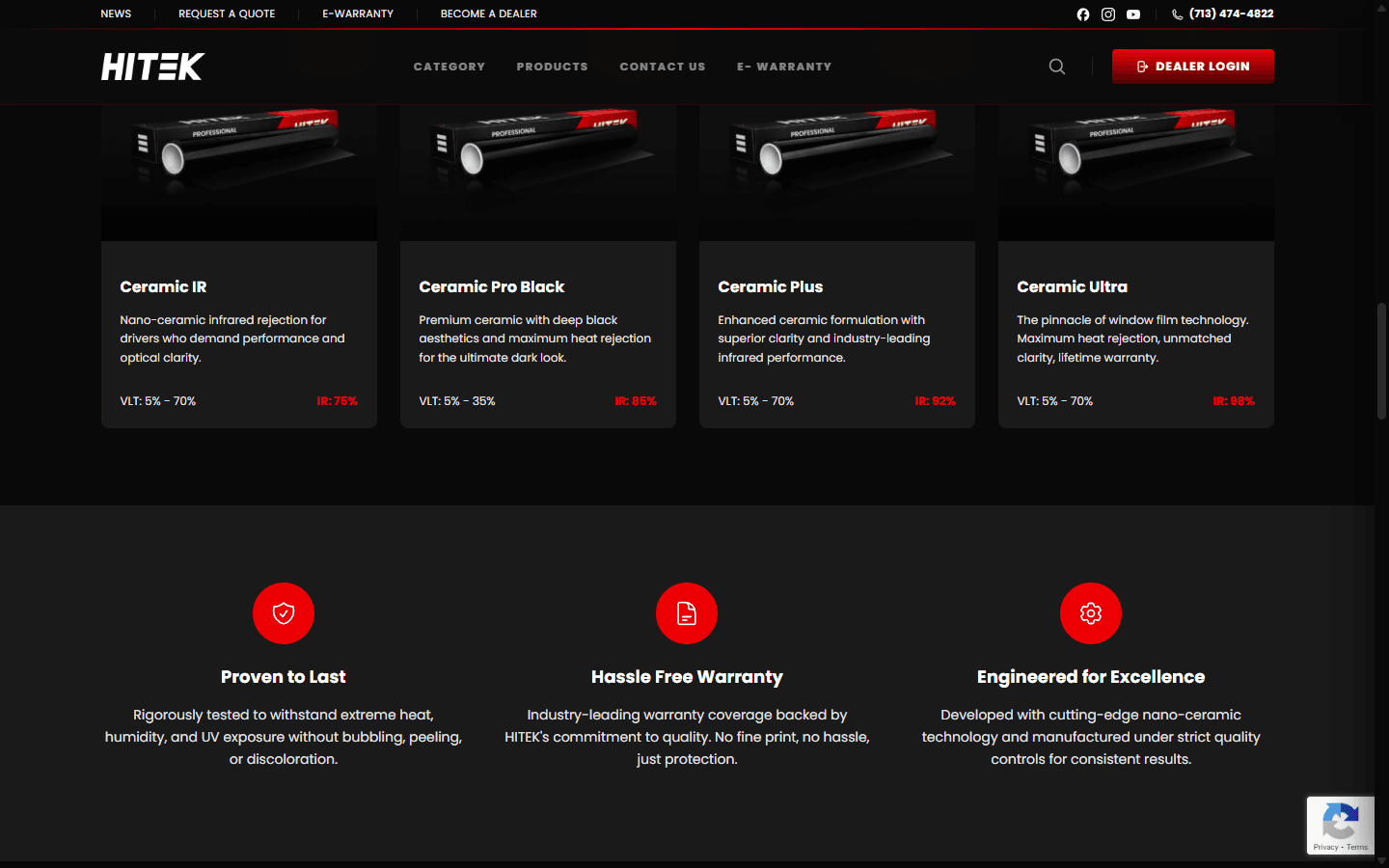
Task: Click the reCAPTCHA badge
Action: pos(1340,826)
